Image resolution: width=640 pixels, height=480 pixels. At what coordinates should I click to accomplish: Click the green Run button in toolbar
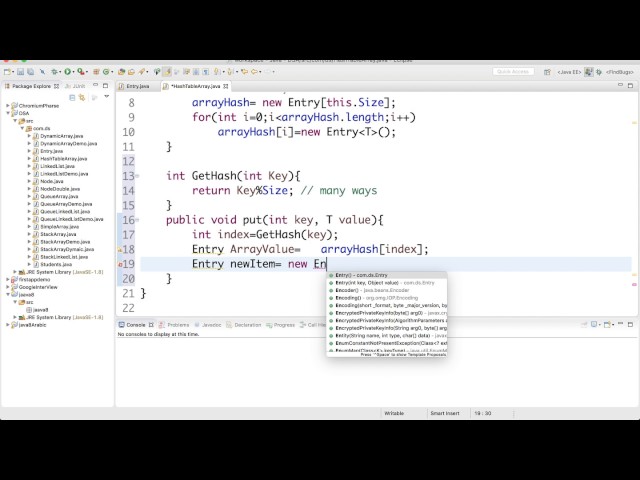pyautogui.click(x=67, y=72)
